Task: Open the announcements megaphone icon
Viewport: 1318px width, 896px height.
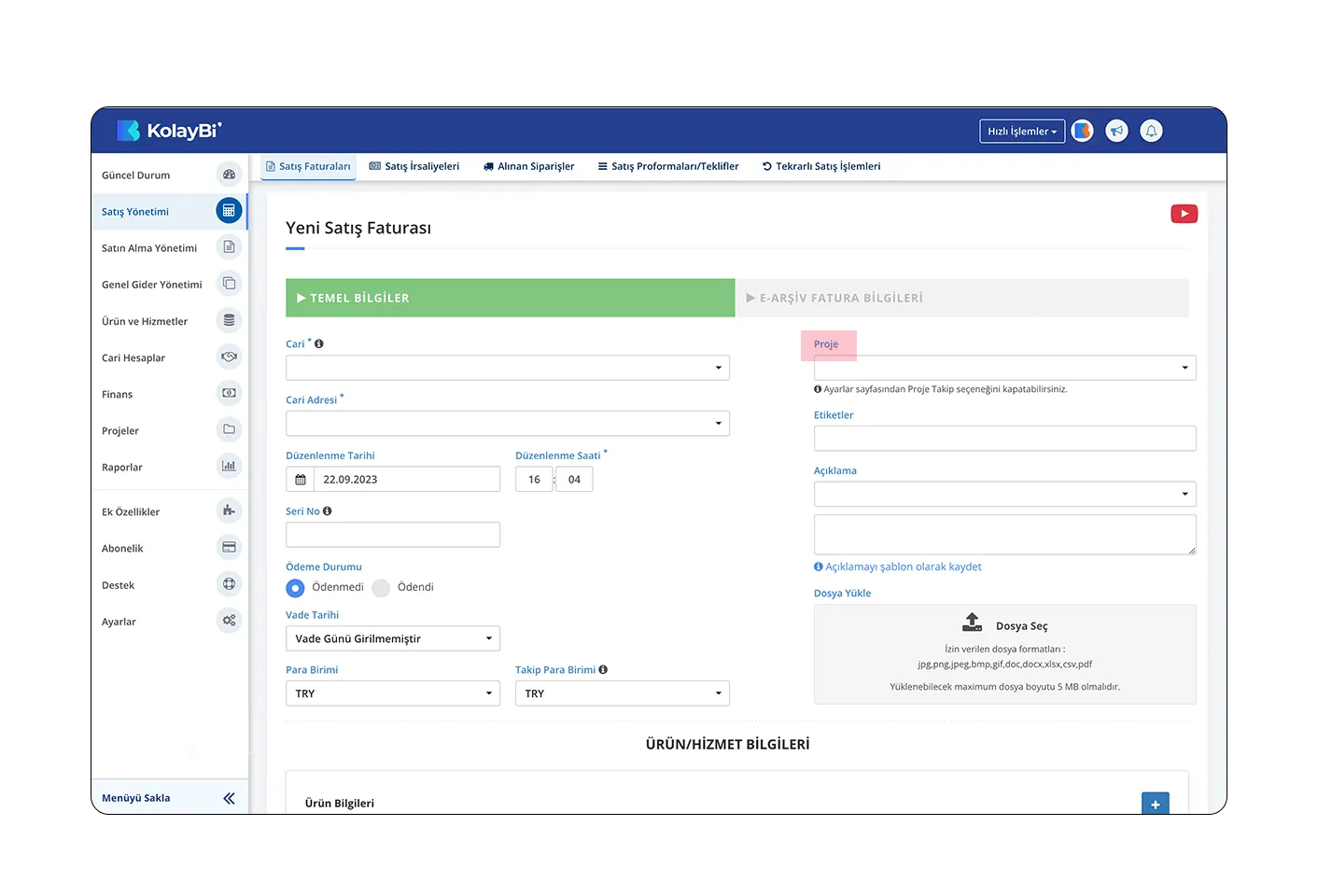Action: (x=1116, y=131)
